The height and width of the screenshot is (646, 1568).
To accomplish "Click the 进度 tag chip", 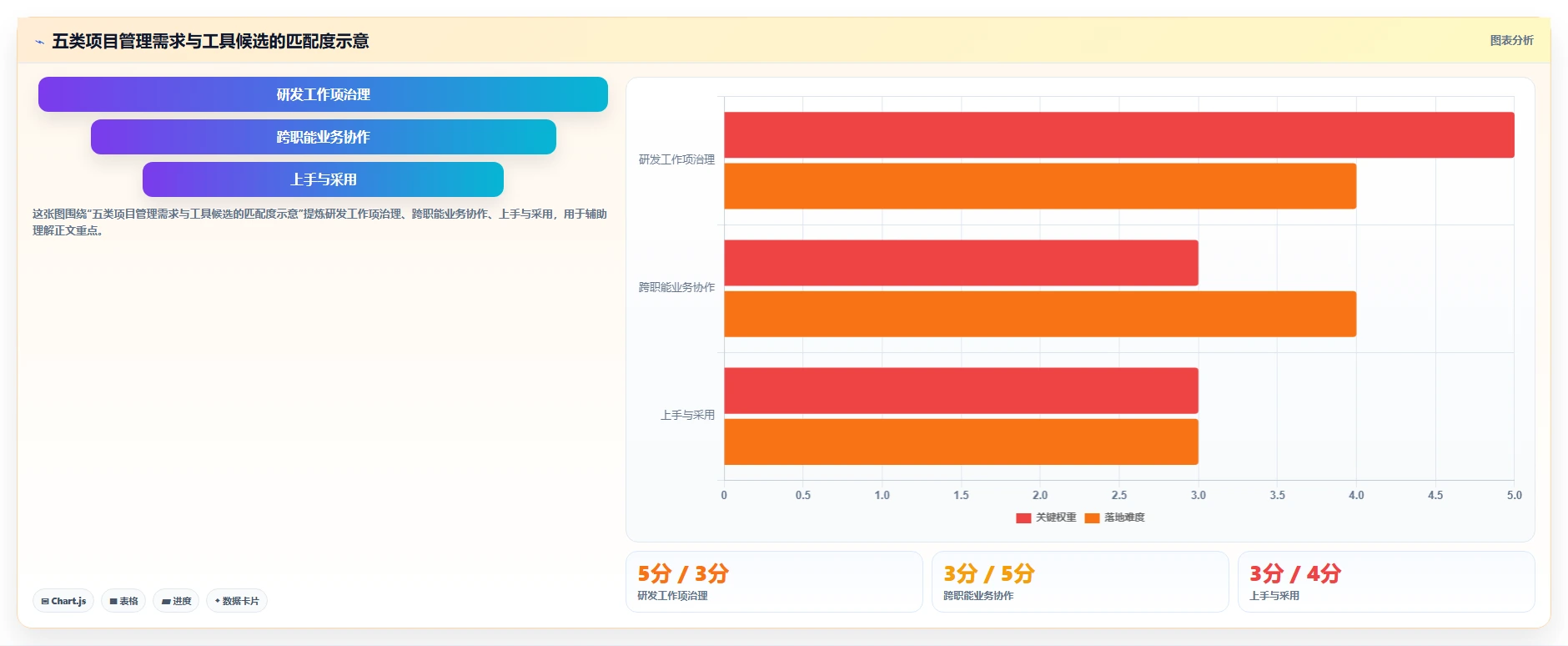I will tap(176, 601).
